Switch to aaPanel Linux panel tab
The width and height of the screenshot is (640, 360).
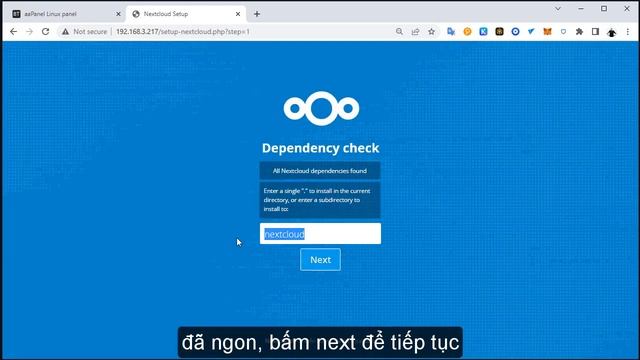coord(64,14)
